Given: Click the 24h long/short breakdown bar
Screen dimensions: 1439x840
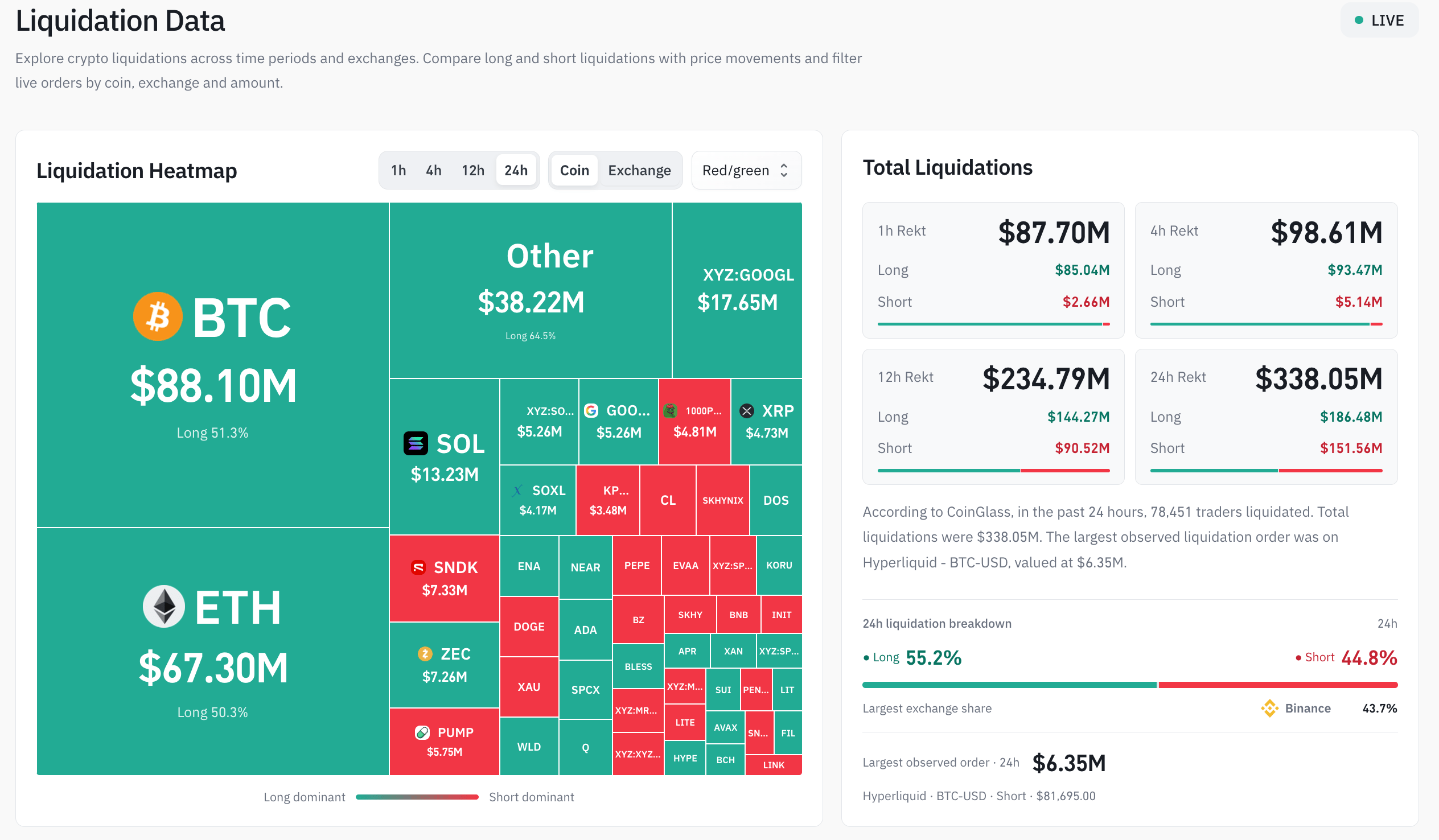Looking at the screenshot, I should pyautogui.click(x=1130, y=685).
